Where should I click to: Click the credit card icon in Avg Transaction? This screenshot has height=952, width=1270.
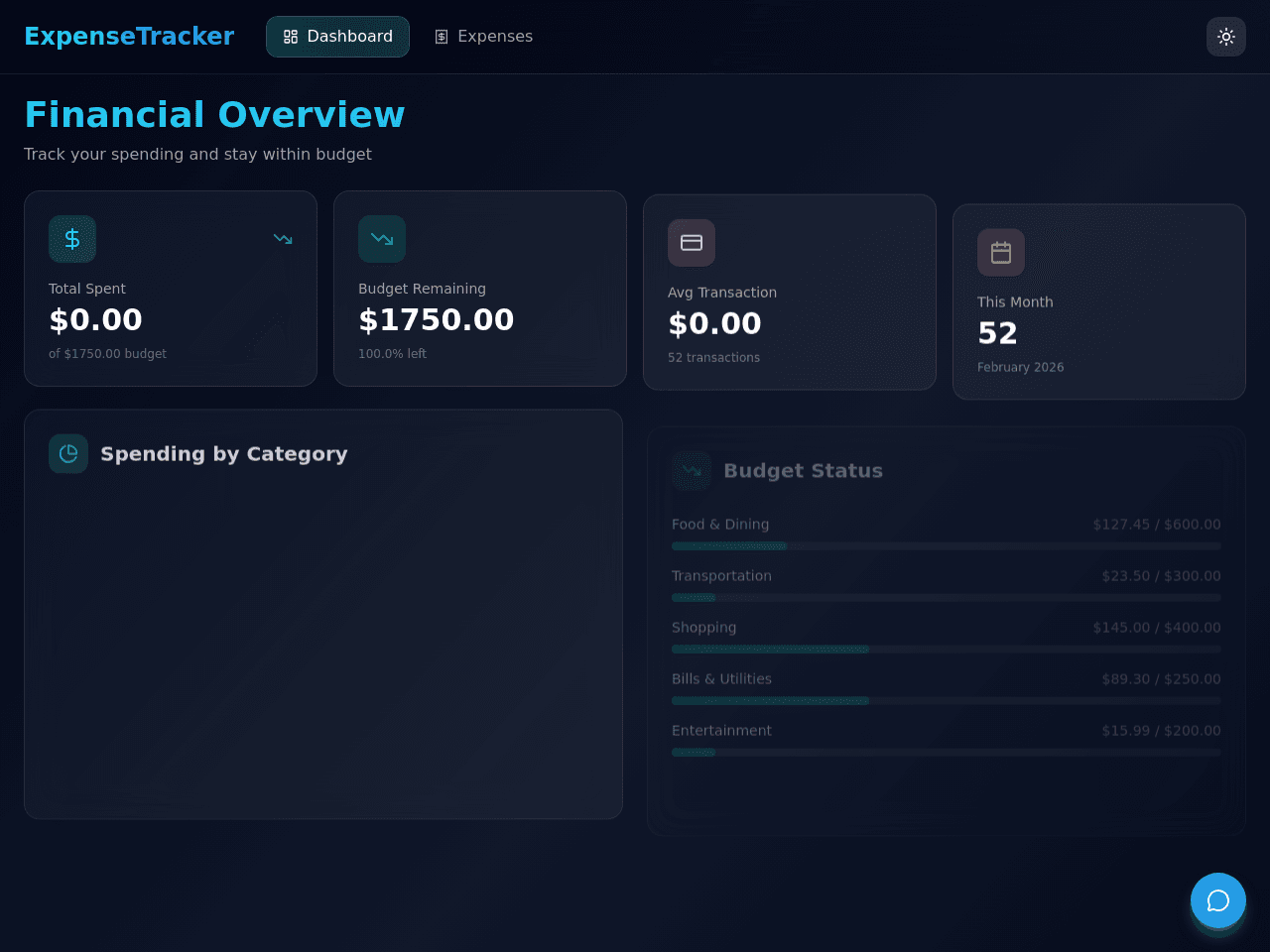coord(692,243)
